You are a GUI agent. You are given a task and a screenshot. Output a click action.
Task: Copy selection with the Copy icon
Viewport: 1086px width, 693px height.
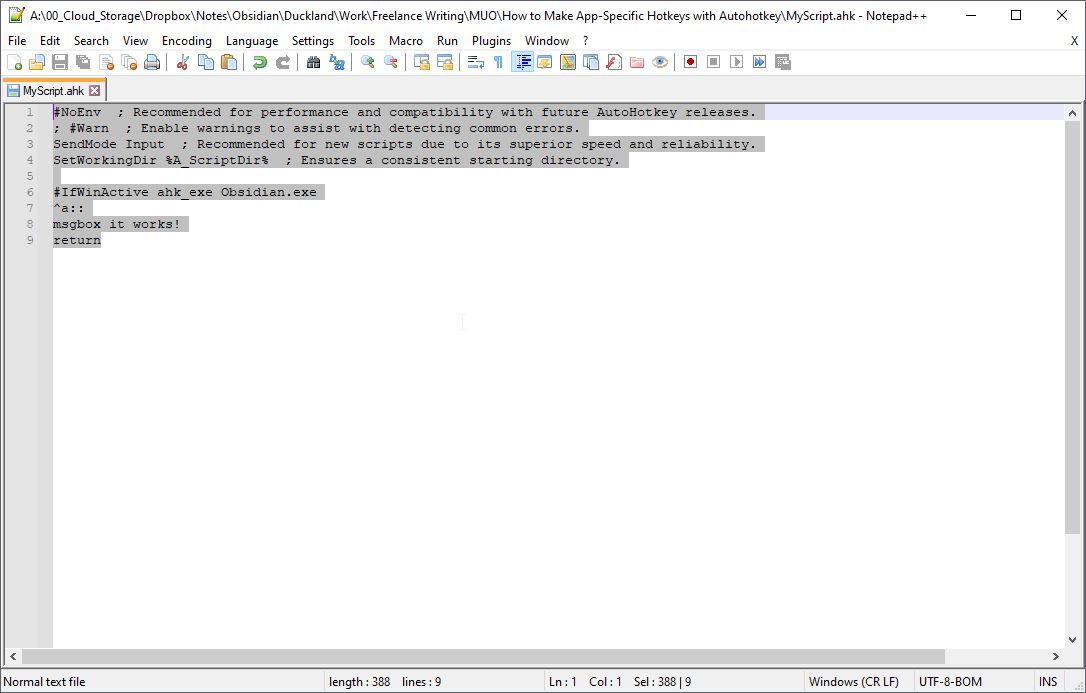pos(206,62)
